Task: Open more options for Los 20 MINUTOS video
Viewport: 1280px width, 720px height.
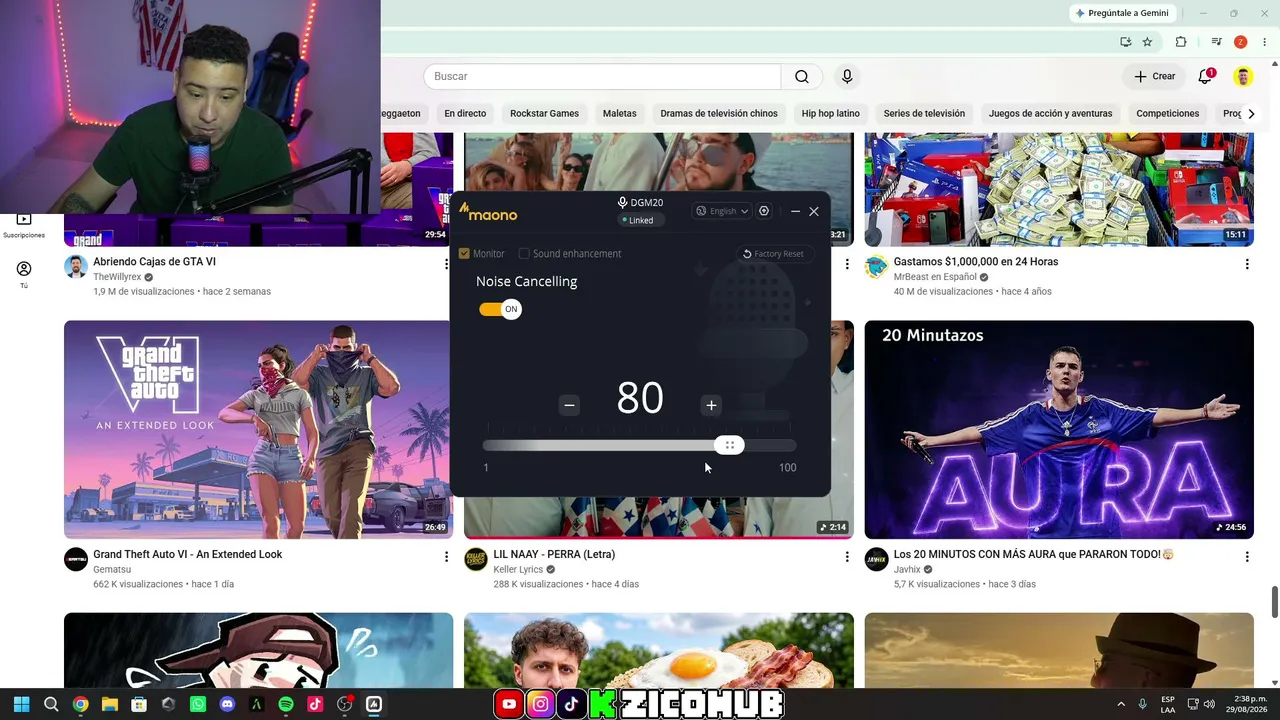Action: (x=1247, y=557)
